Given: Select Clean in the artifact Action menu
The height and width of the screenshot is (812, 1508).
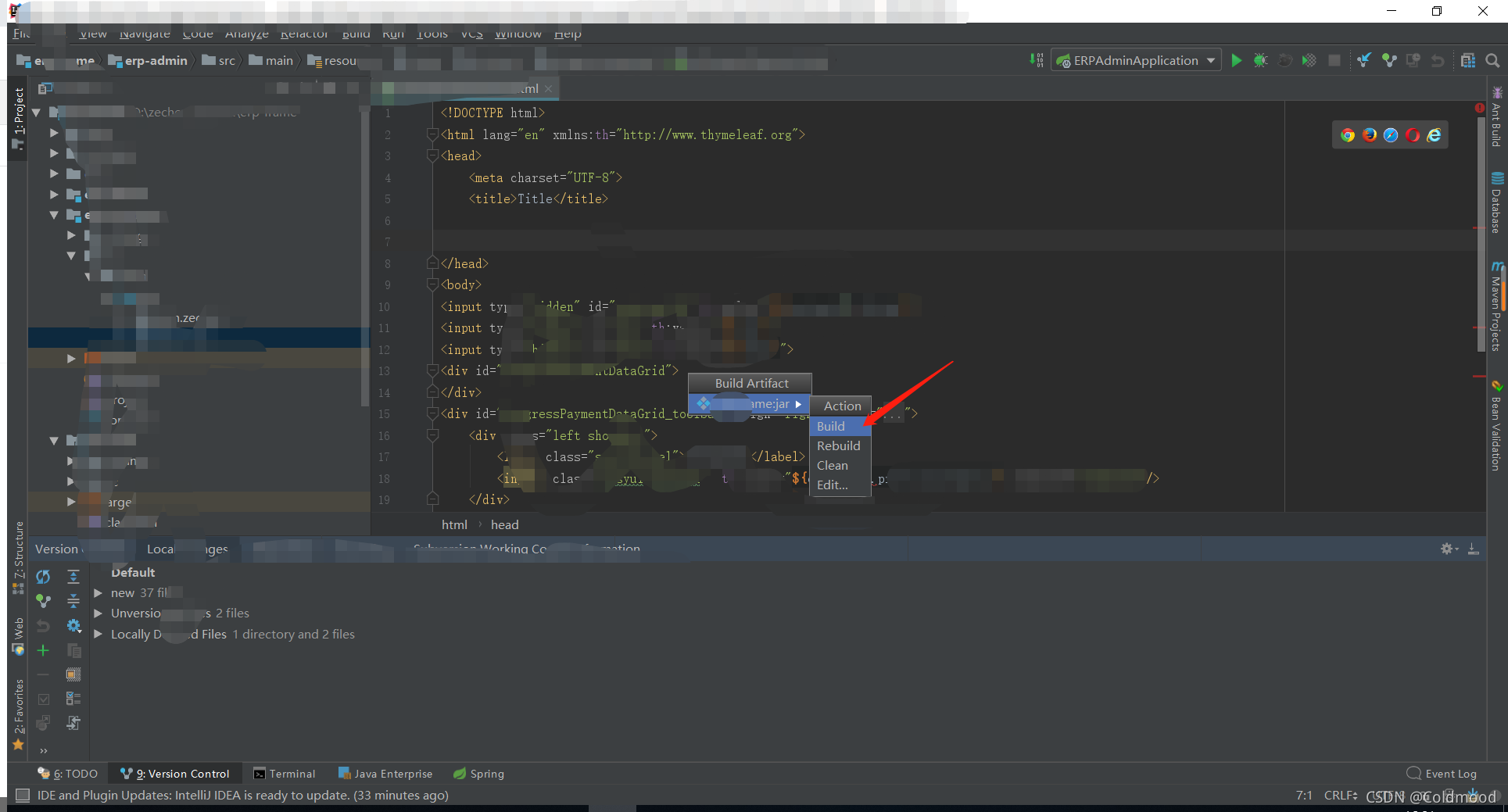Looking at the screenshot, I should [840, 465].
